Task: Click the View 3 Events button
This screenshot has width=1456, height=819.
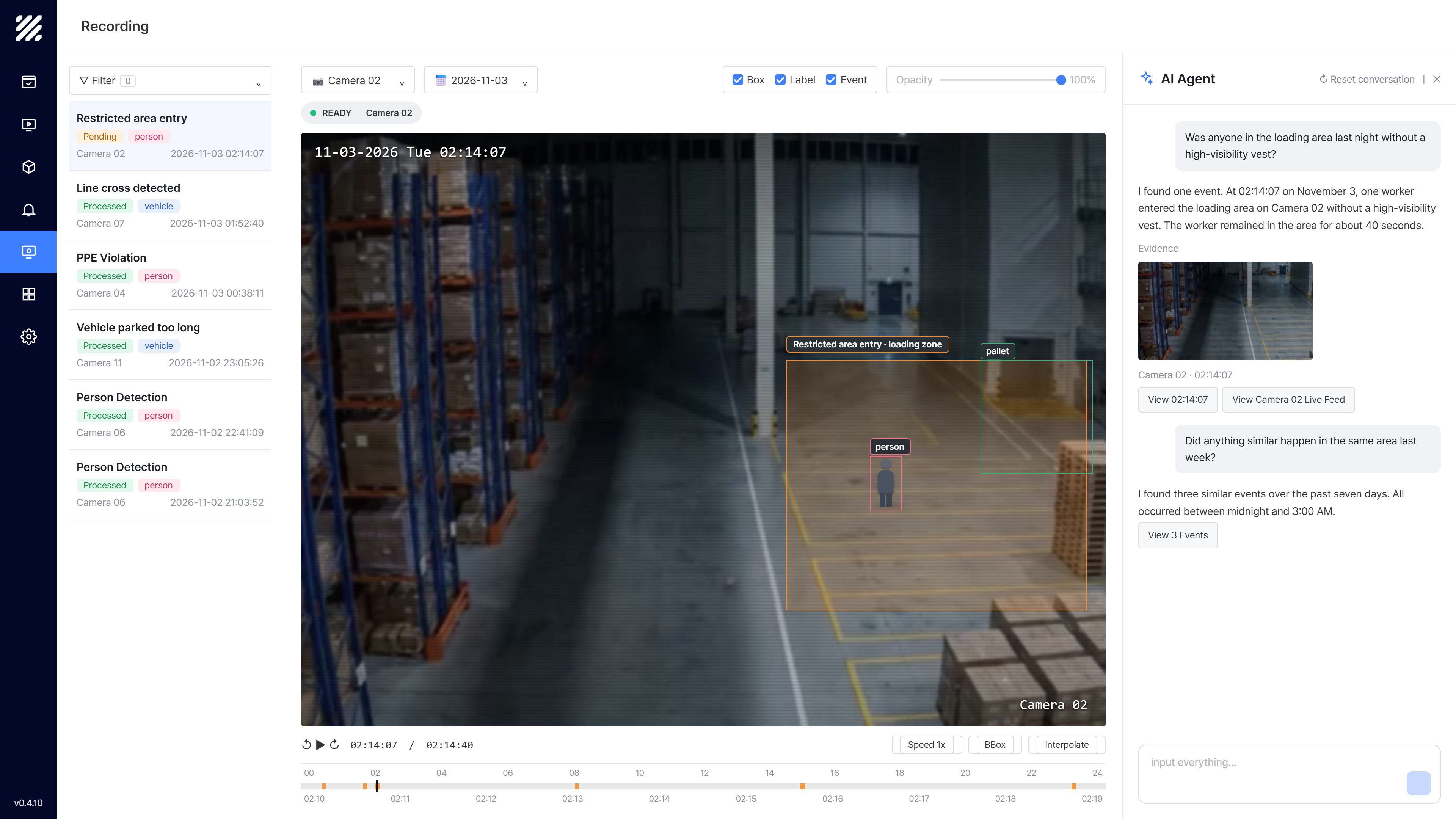Action: [x=1177, y=535]
